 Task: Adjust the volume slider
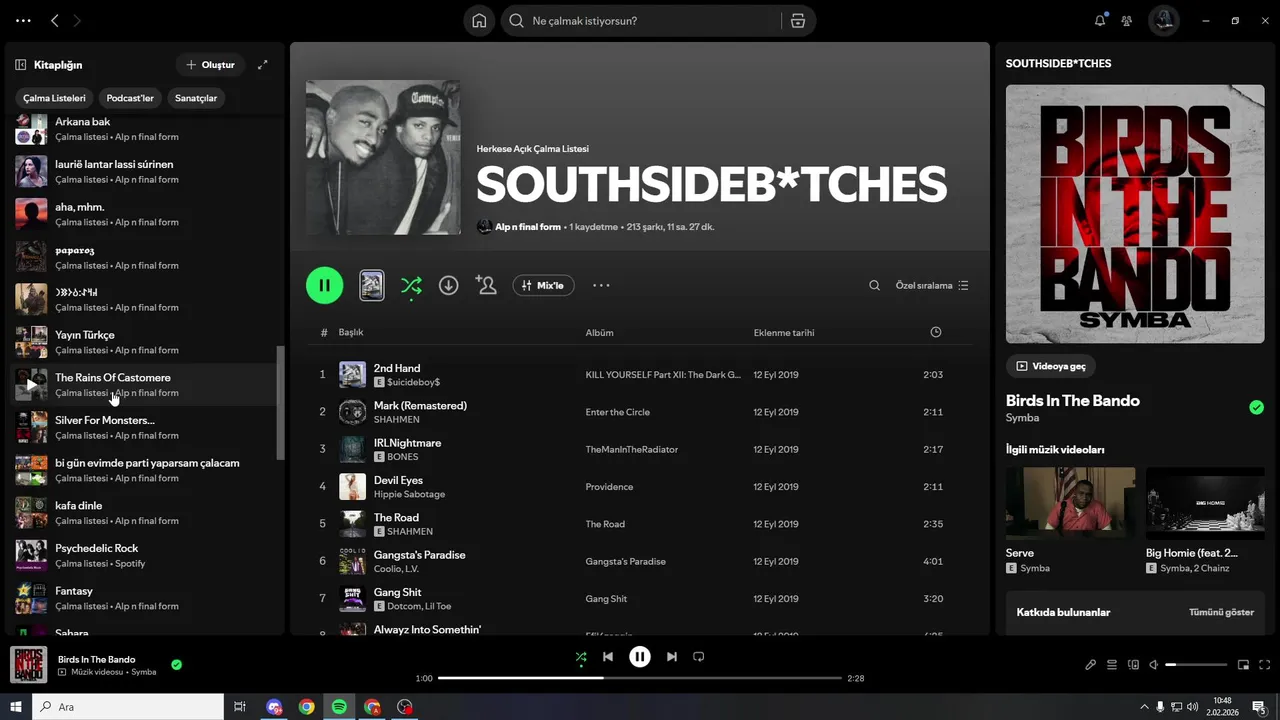(x=1196, y=664)
